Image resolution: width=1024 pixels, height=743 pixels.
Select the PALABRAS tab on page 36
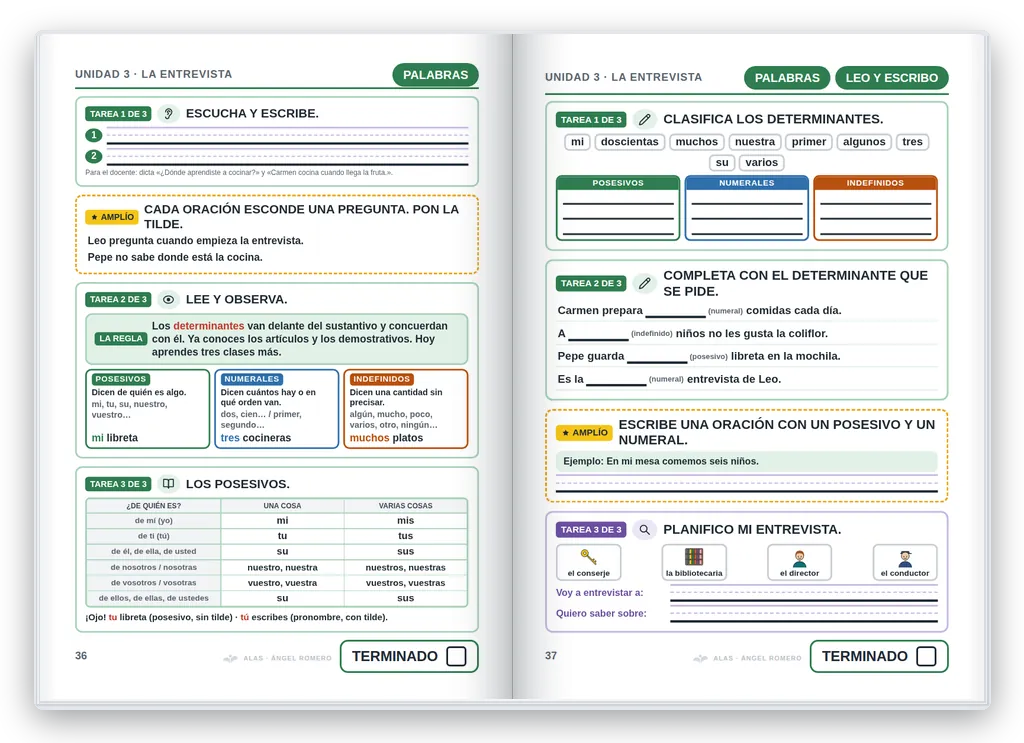436,75
